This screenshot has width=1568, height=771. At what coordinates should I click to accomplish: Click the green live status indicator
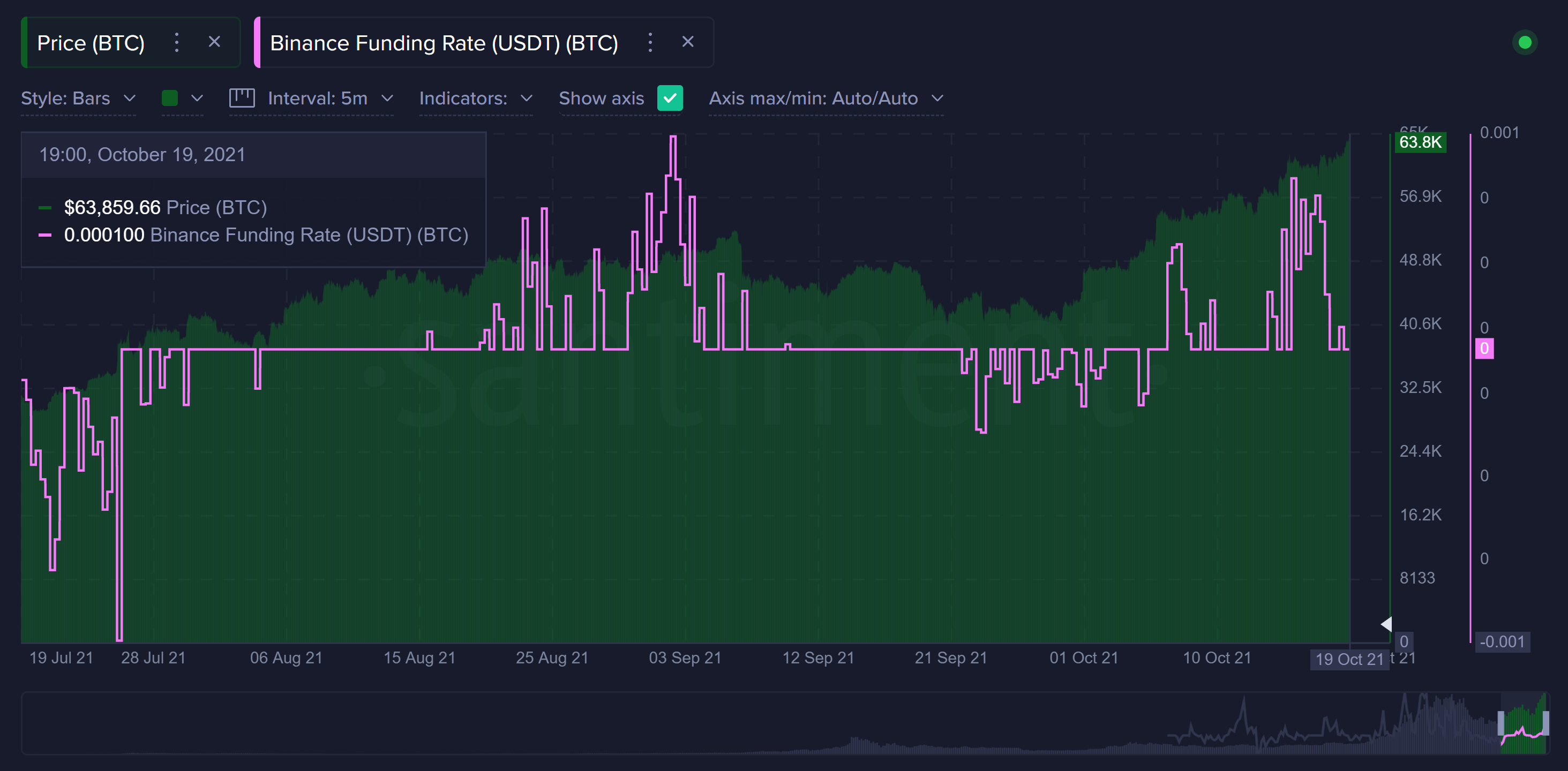[1524, 43]
